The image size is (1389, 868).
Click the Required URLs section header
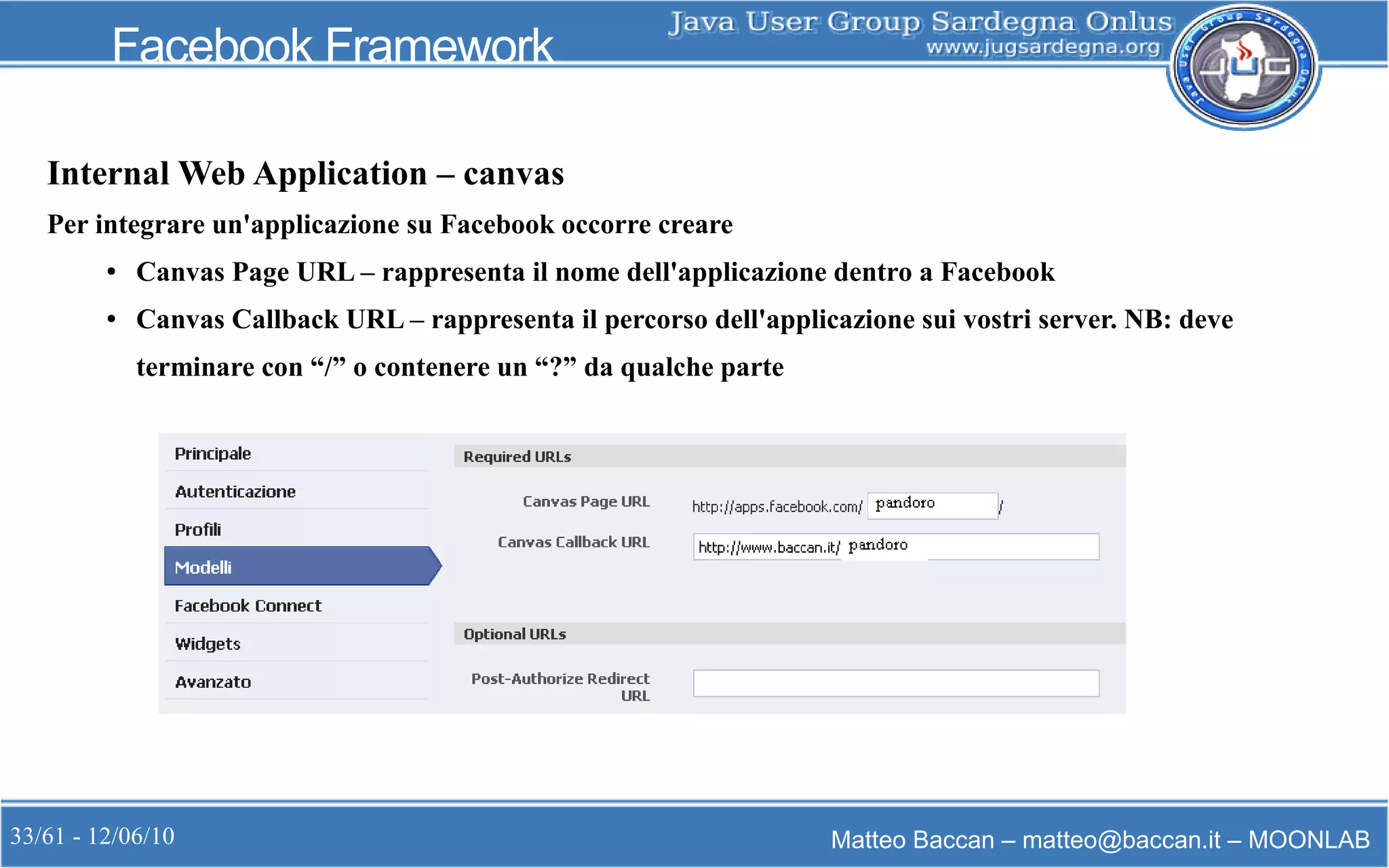pos(789,456)
